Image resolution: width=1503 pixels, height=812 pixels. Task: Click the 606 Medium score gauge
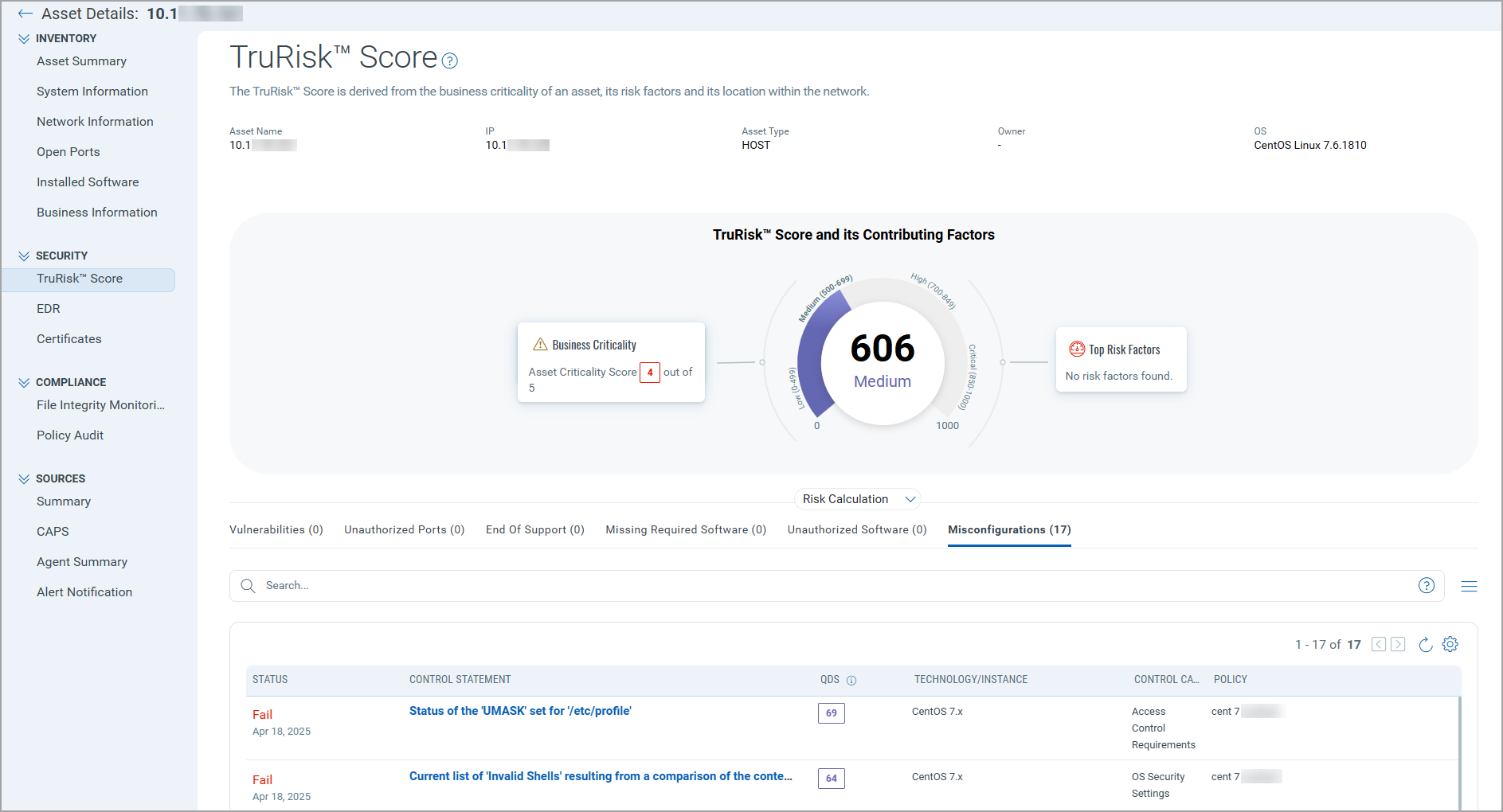pyautogui.click(x=883, y=362)
